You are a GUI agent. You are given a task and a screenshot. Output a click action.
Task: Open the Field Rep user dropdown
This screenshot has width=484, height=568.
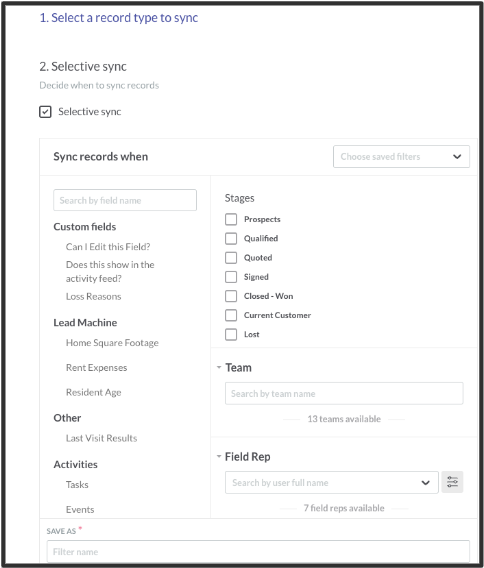tap(331, 483)
